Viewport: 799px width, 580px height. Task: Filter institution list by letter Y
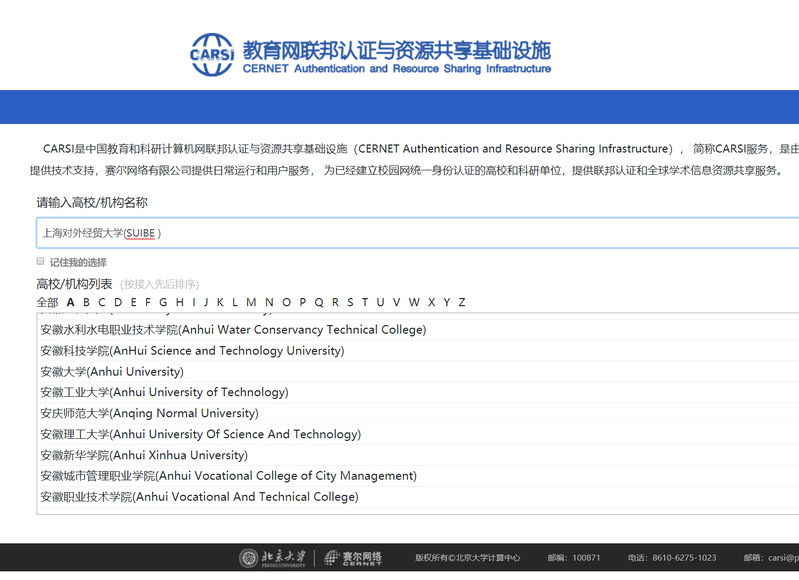pos(446,302)
